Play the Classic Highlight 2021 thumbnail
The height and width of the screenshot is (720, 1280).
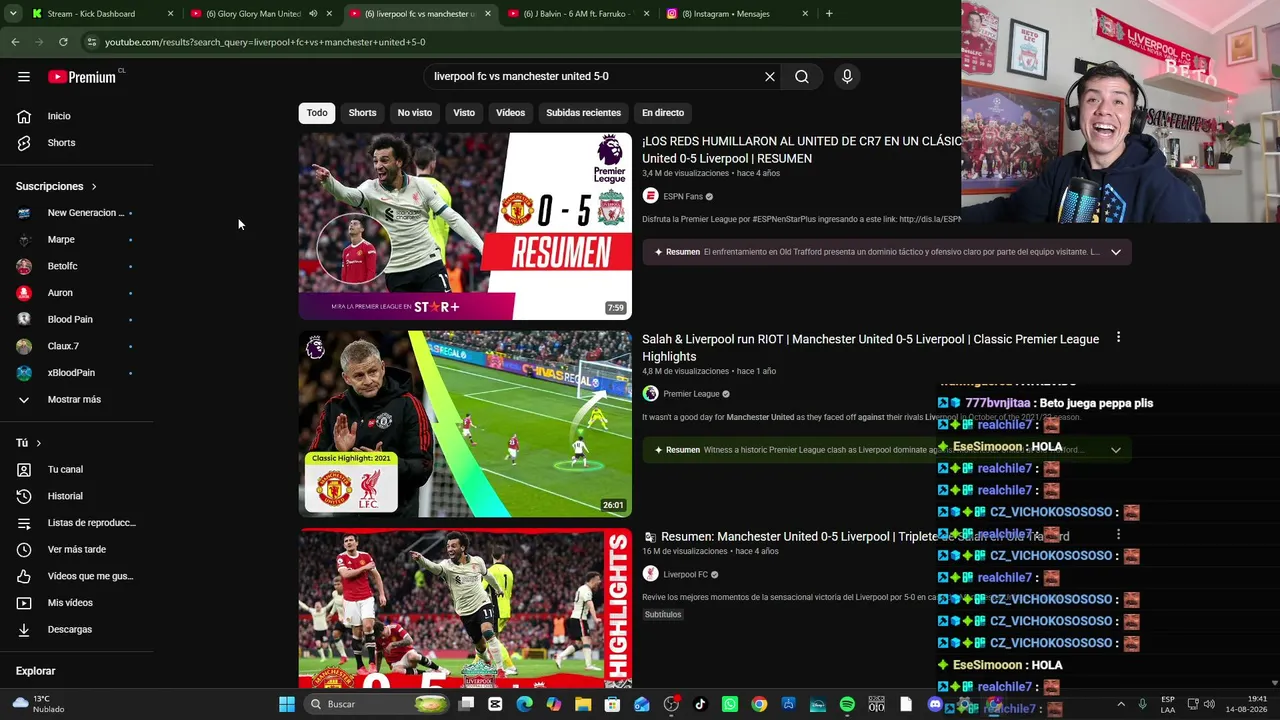coord(465,424)
